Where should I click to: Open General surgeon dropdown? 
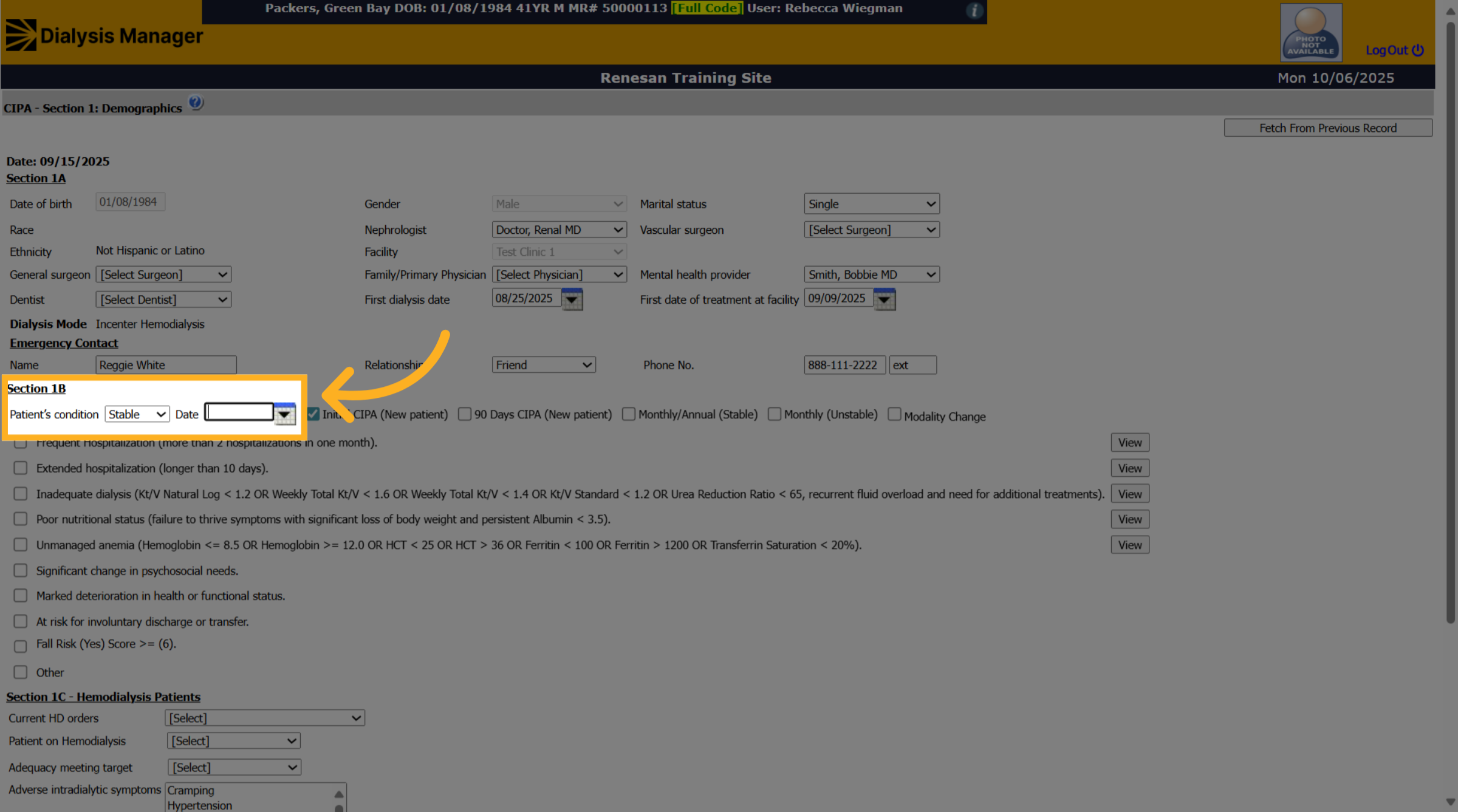point(163,275)
